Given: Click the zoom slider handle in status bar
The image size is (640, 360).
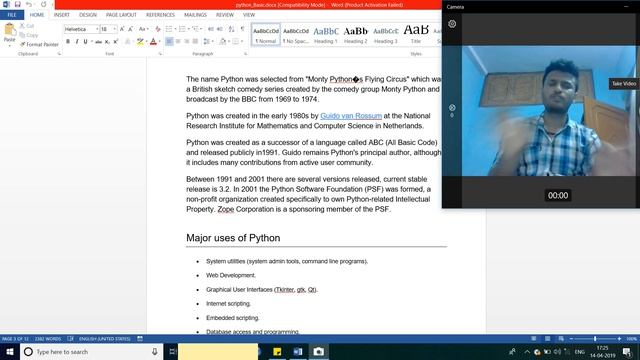Looking at the screenshot, I should pyautogui.click(x=595, y=339).
